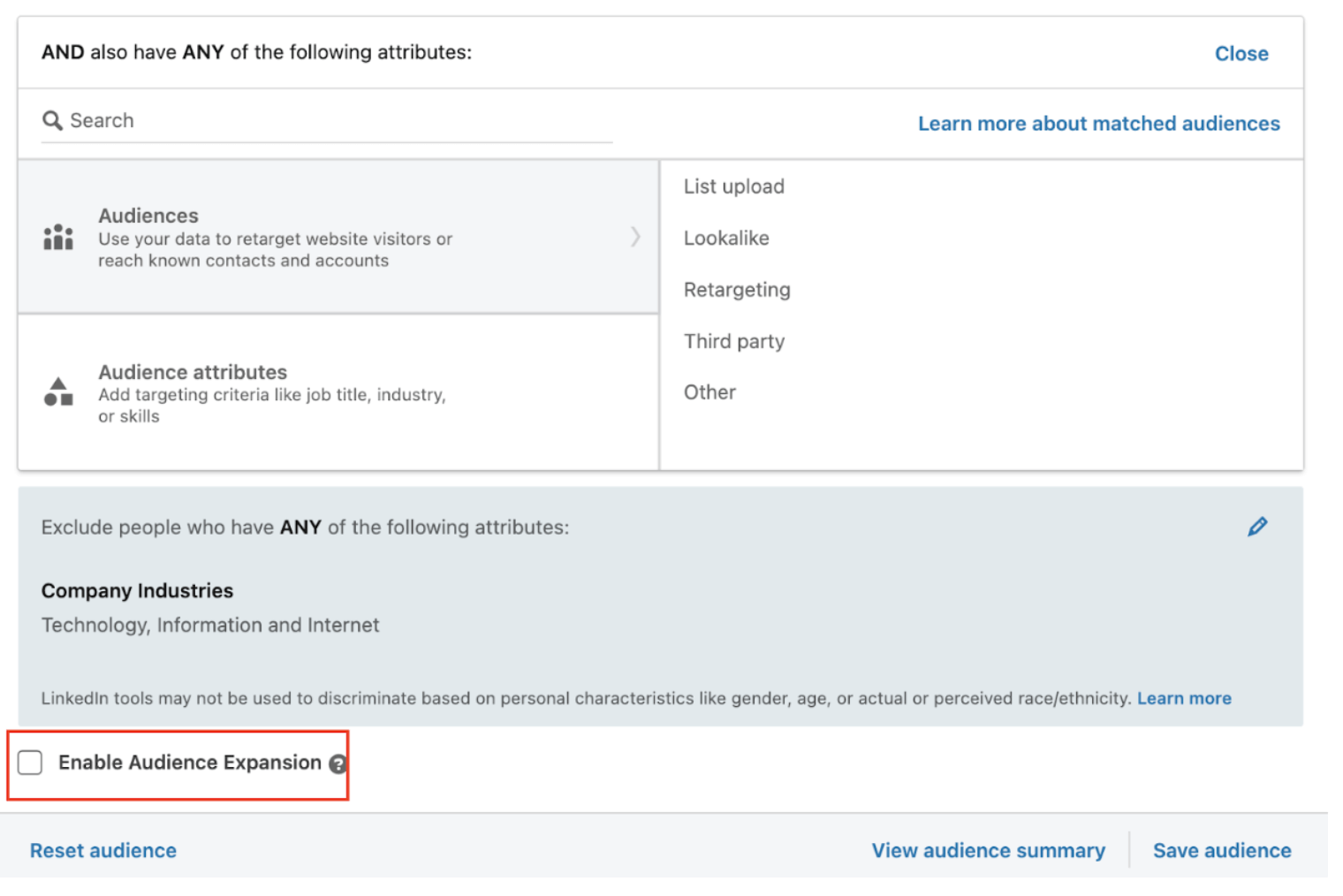1343x896 pixels.
Task: Expand the Audiences chevron arrow
Action: 635,237
